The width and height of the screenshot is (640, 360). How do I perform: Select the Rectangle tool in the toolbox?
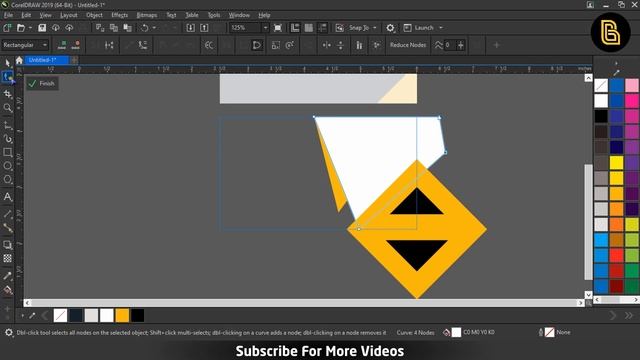pyautogui.click(x=7, y=153)
